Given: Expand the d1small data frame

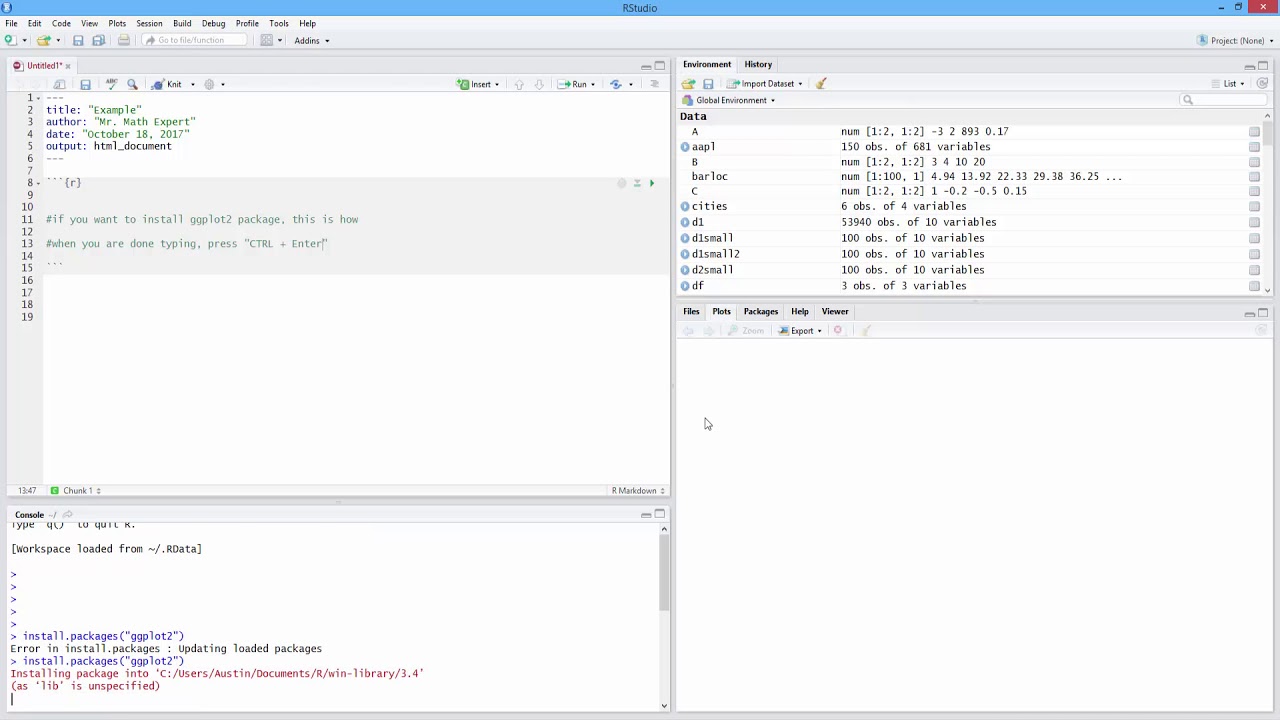Looking at the screenshot, I should coord(685,238).
